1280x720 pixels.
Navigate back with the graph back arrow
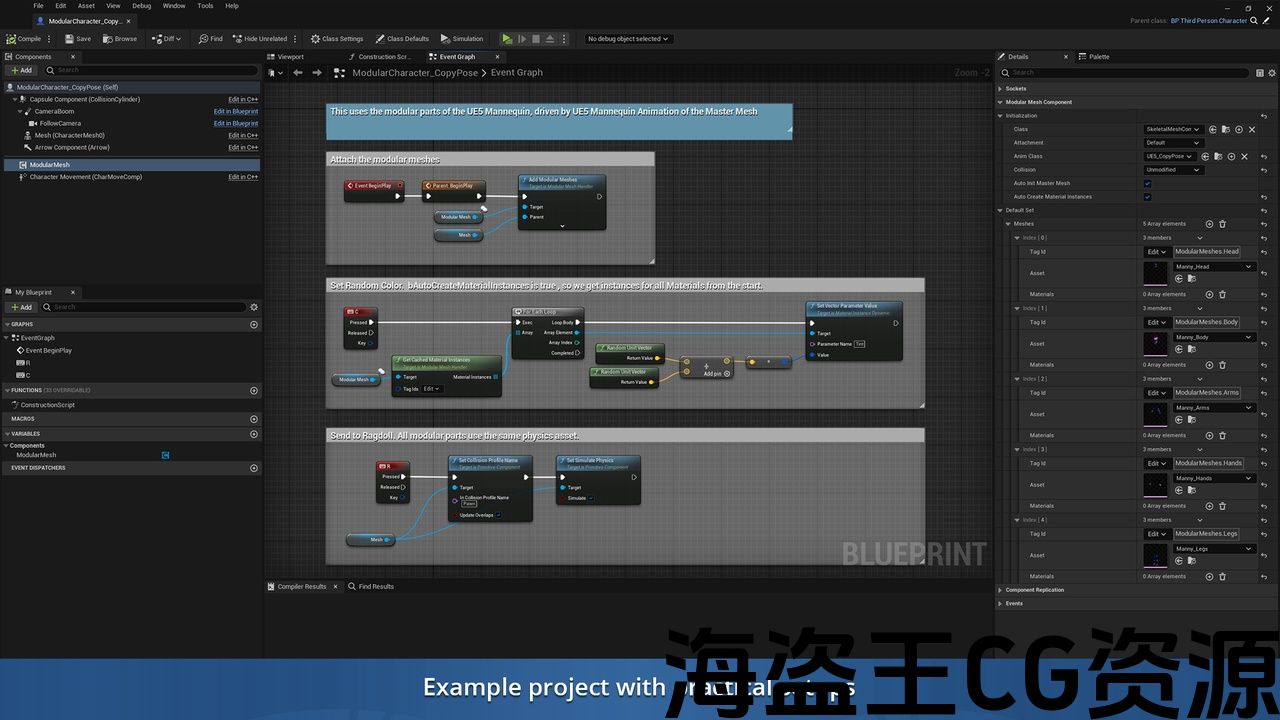point(298,73)
